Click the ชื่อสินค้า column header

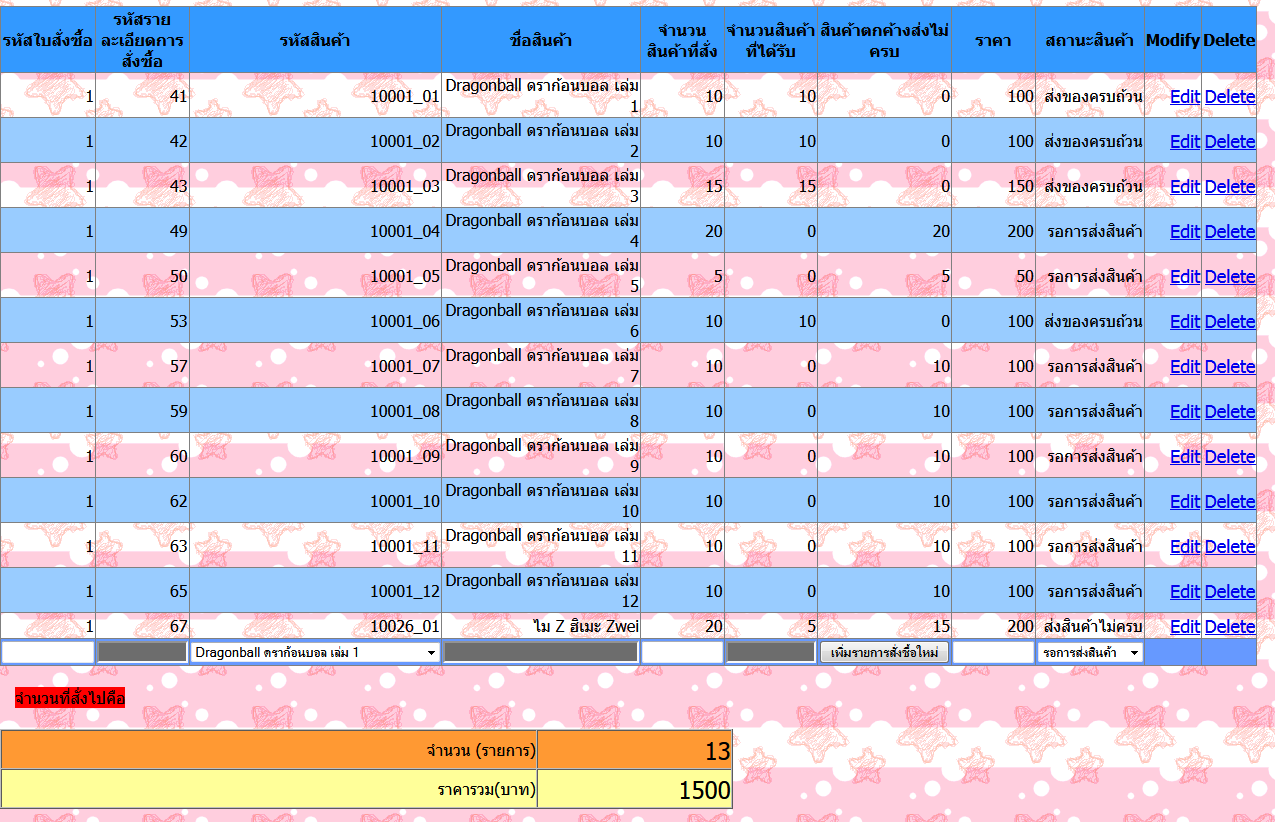[x=541, y=41]
